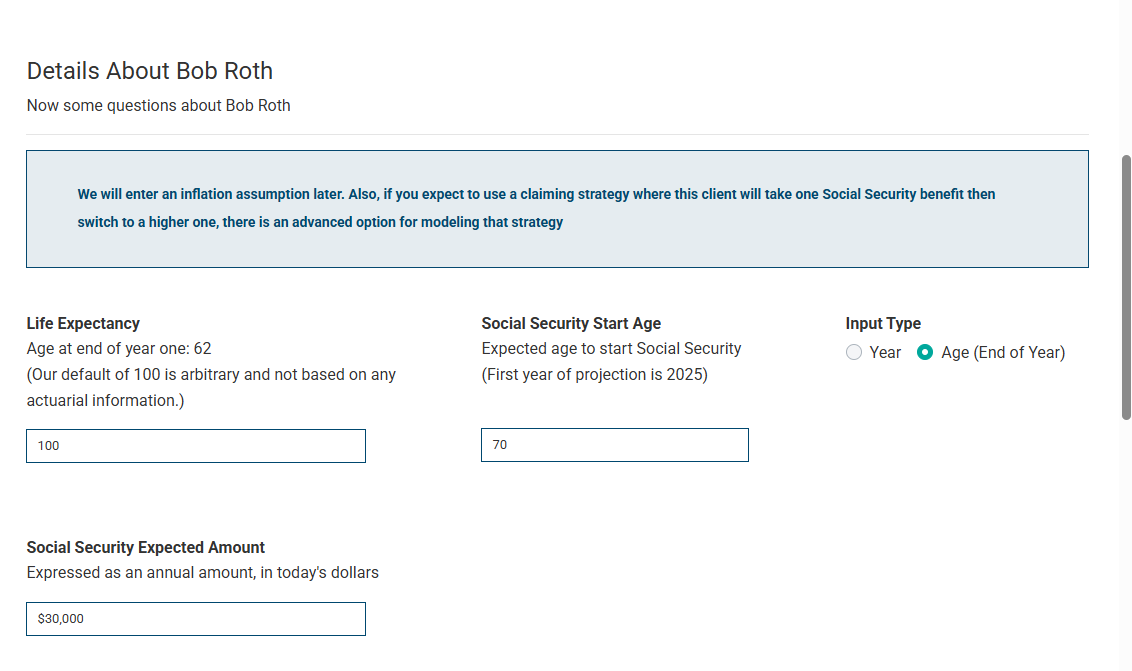Image resolution: width=1132 pixels, height=671 pixels.
Task: Click the Social Security Expected Amount field
Action: click(x=195, y=618)
